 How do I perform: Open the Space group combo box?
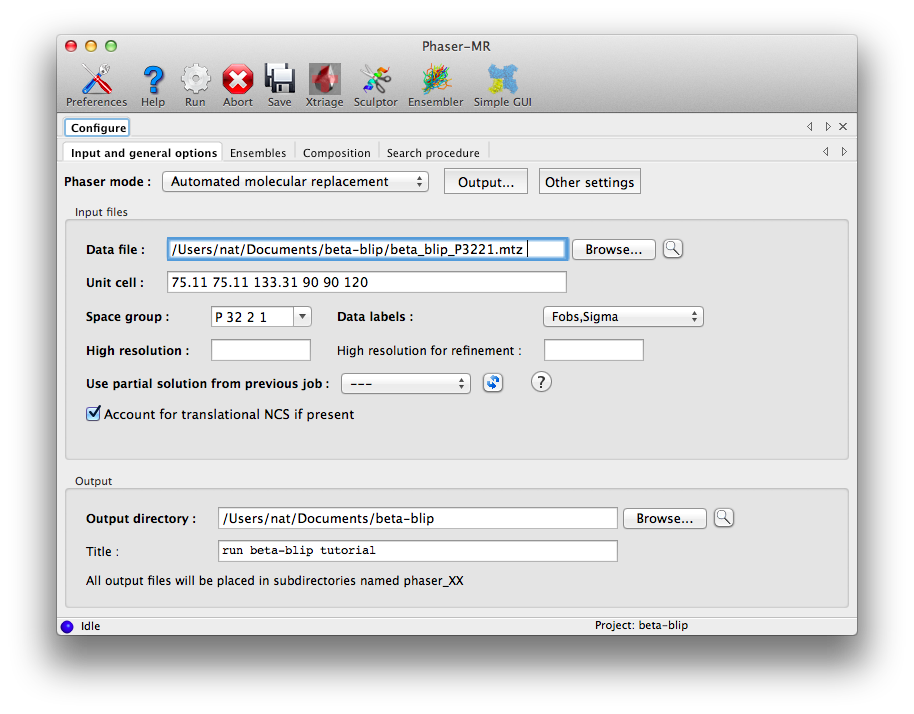tap(302, 317)
